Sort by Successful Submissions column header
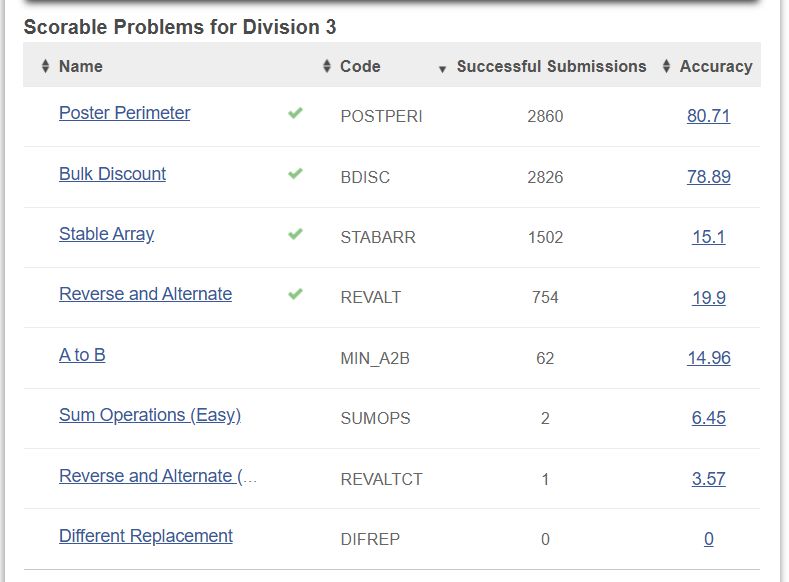The image size is (789, 582). pos(550,67)
